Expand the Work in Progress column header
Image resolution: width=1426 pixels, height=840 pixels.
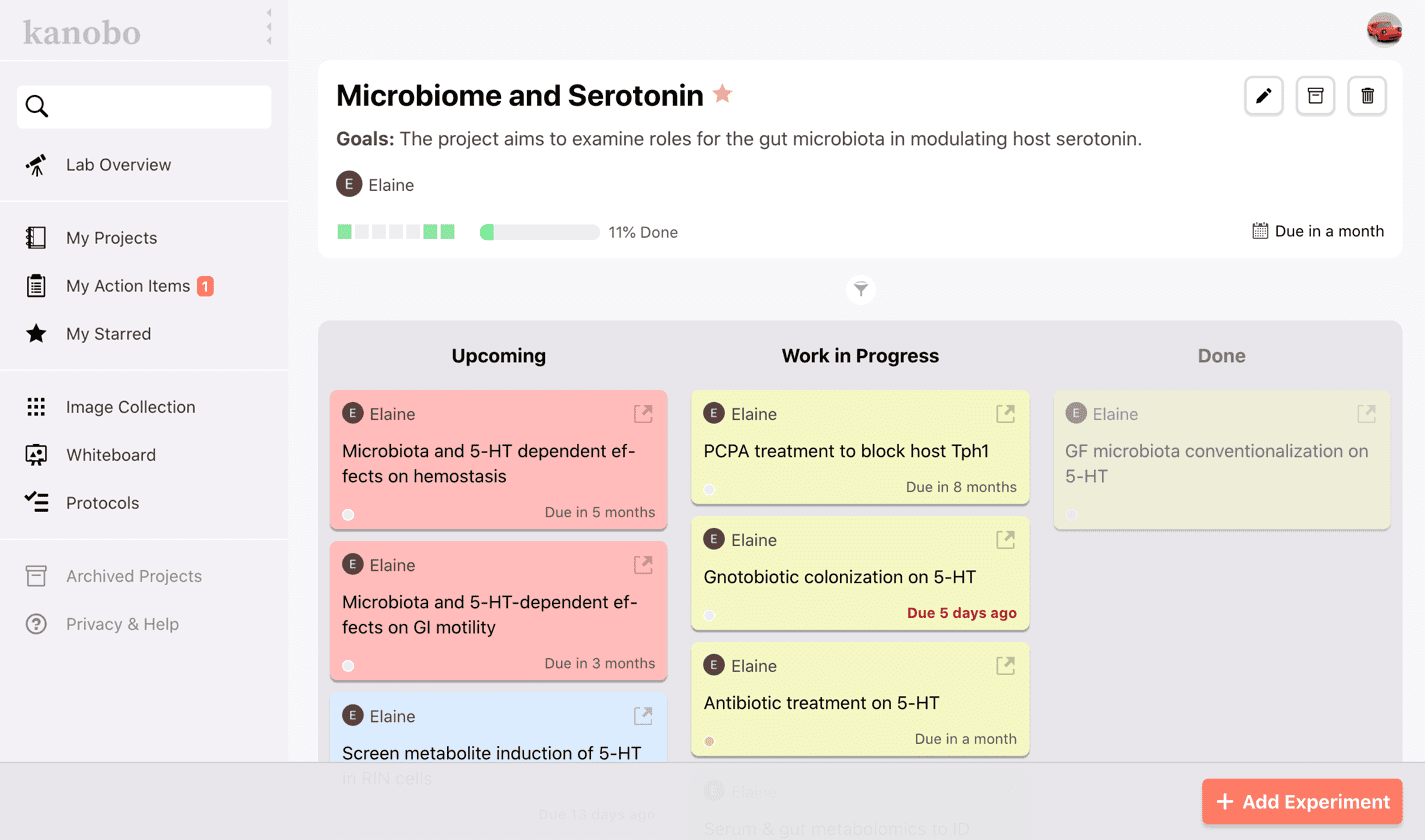point(860,356)
